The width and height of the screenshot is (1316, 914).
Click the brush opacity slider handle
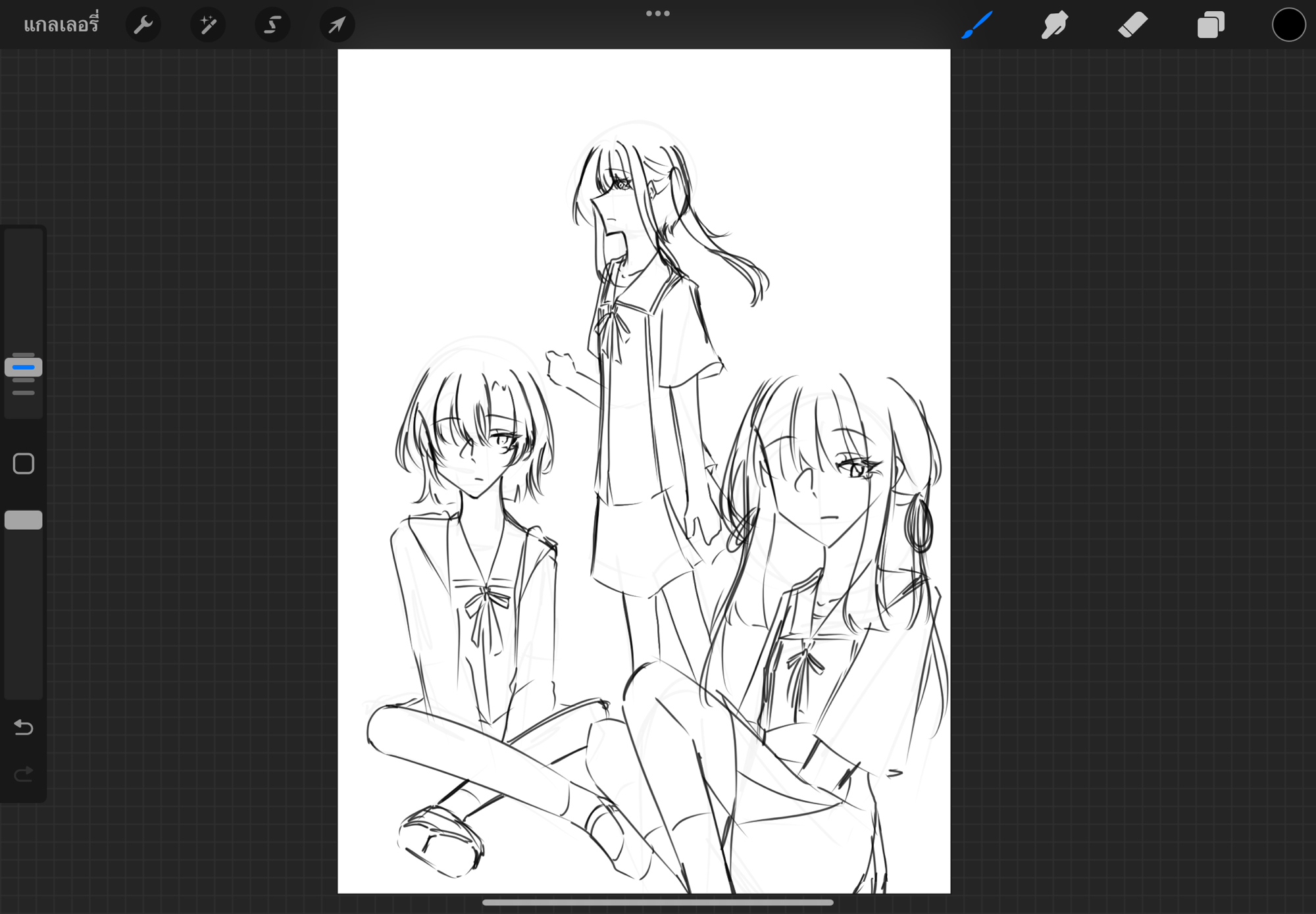coord(24,520)
